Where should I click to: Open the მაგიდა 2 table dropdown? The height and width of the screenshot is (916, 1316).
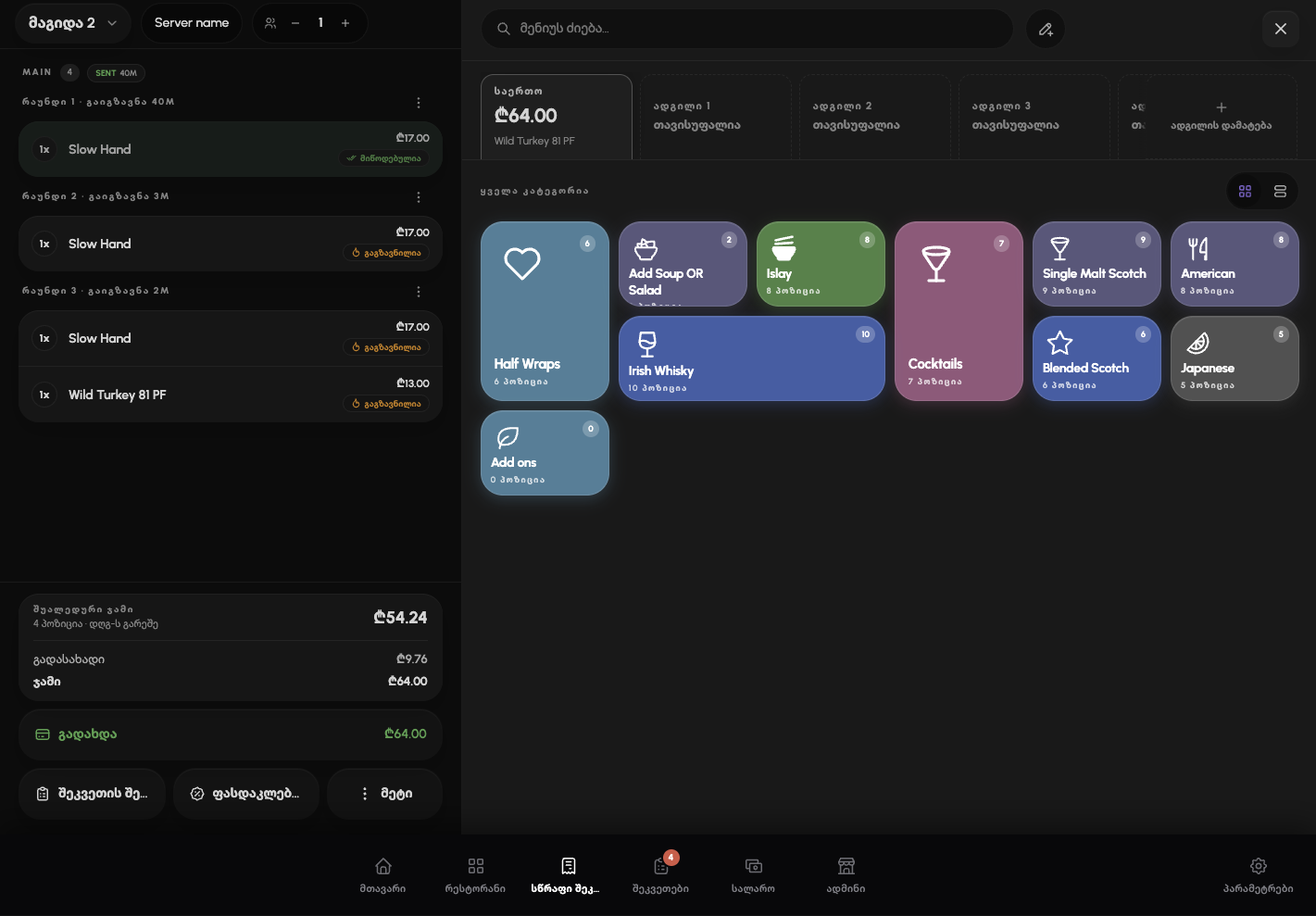(x=73, y=23)
